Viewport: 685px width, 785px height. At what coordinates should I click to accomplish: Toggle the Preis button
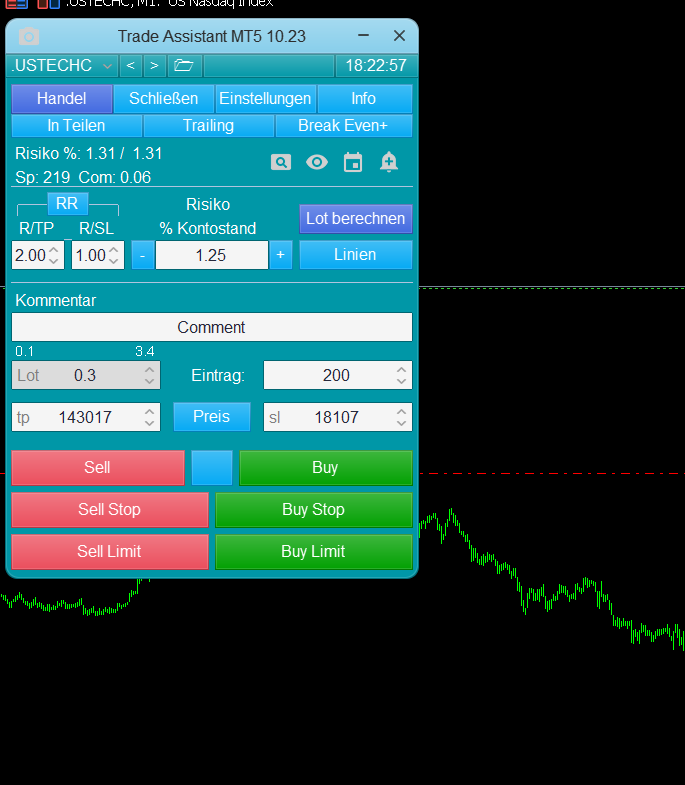coord(211,417)
